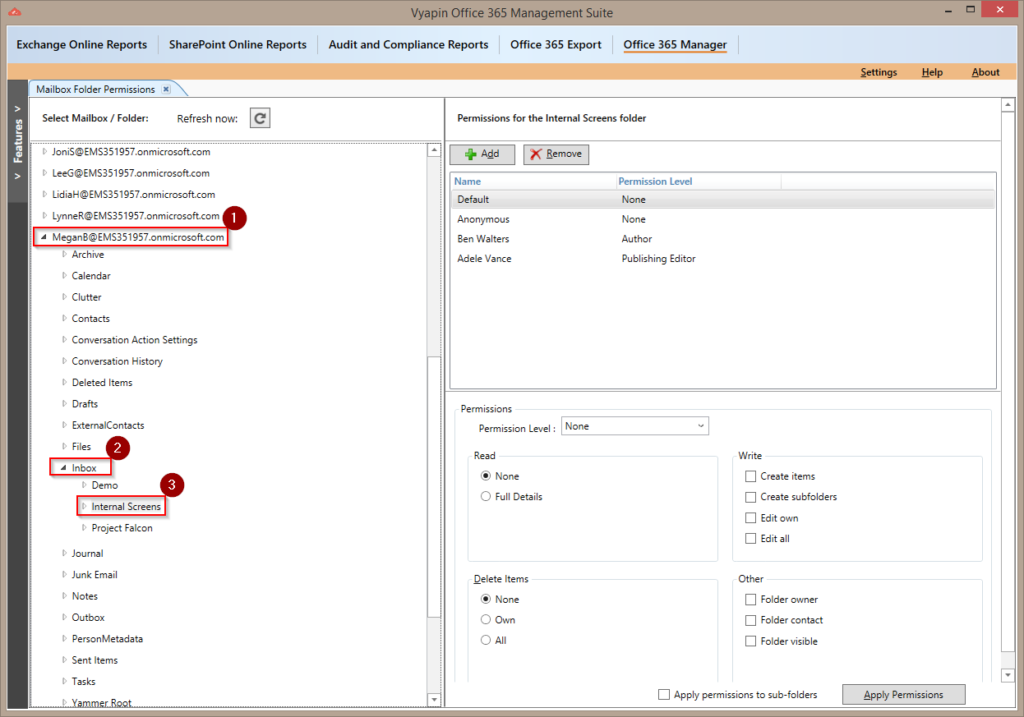Collapse the Inbox folder
Viewport: 1024px width, 717px height.
[63, 468]
